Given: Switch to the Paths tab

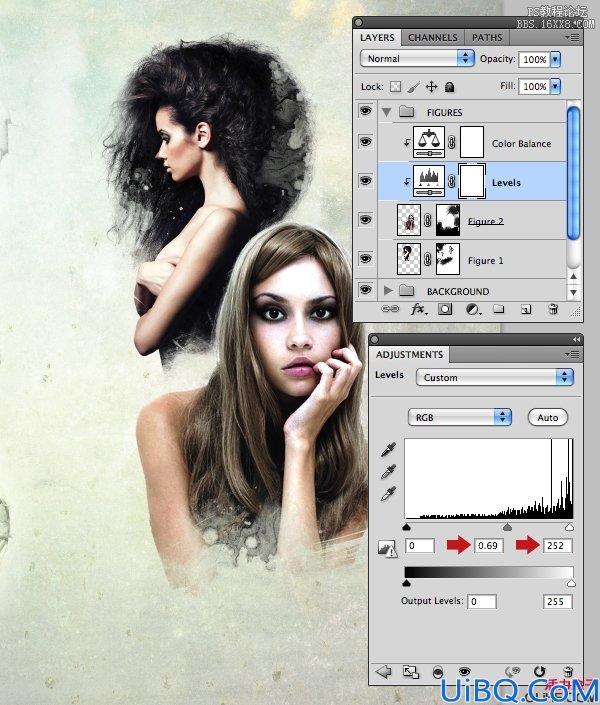Looking at the screenshot, I should tap(487, 38).
